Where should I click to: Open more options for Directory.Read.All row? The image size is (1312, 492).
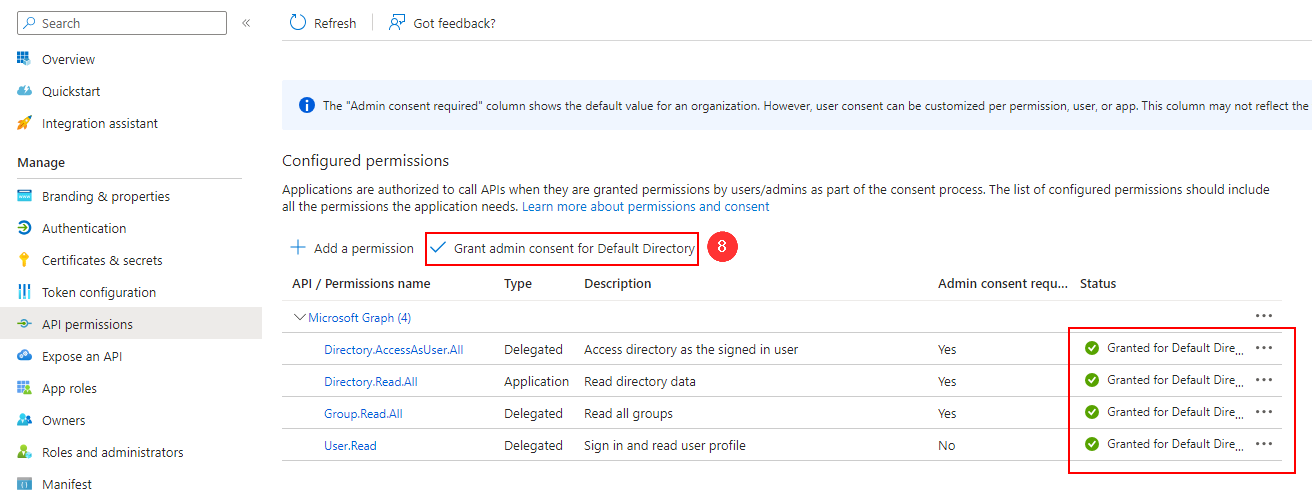1264,380
